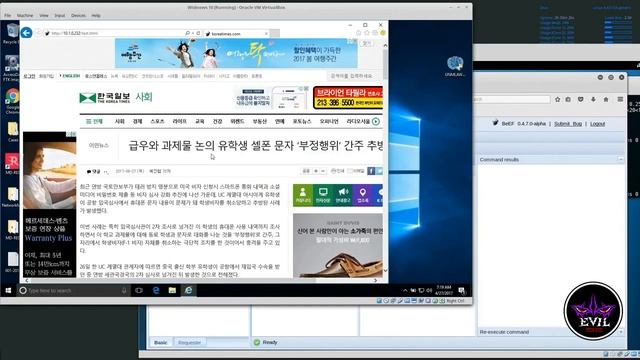The width and height of the screenshot is (640, 360).
Task: Close the koreatimes.com tab
Action: pyautogui.click(x=266, y=34)
